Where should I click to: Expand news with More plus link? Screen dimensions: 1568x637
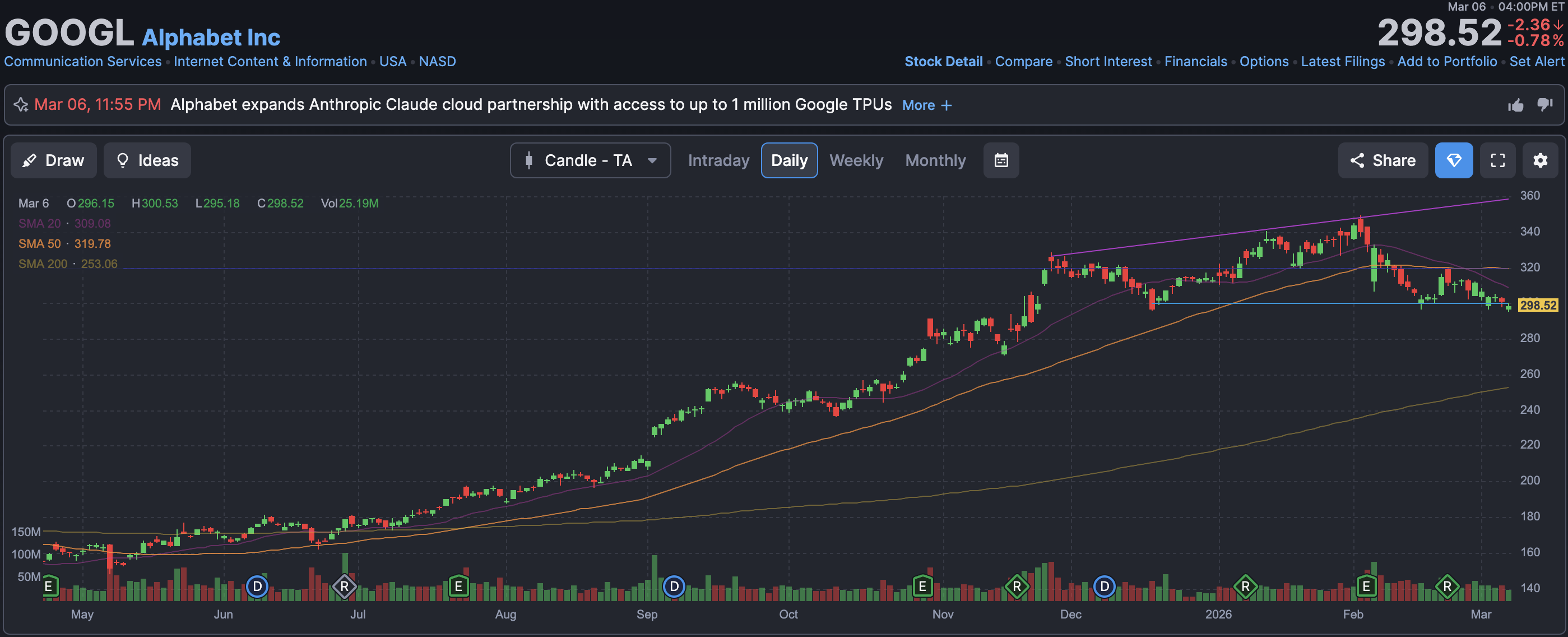pyautogui.click(x=926, y=105)
